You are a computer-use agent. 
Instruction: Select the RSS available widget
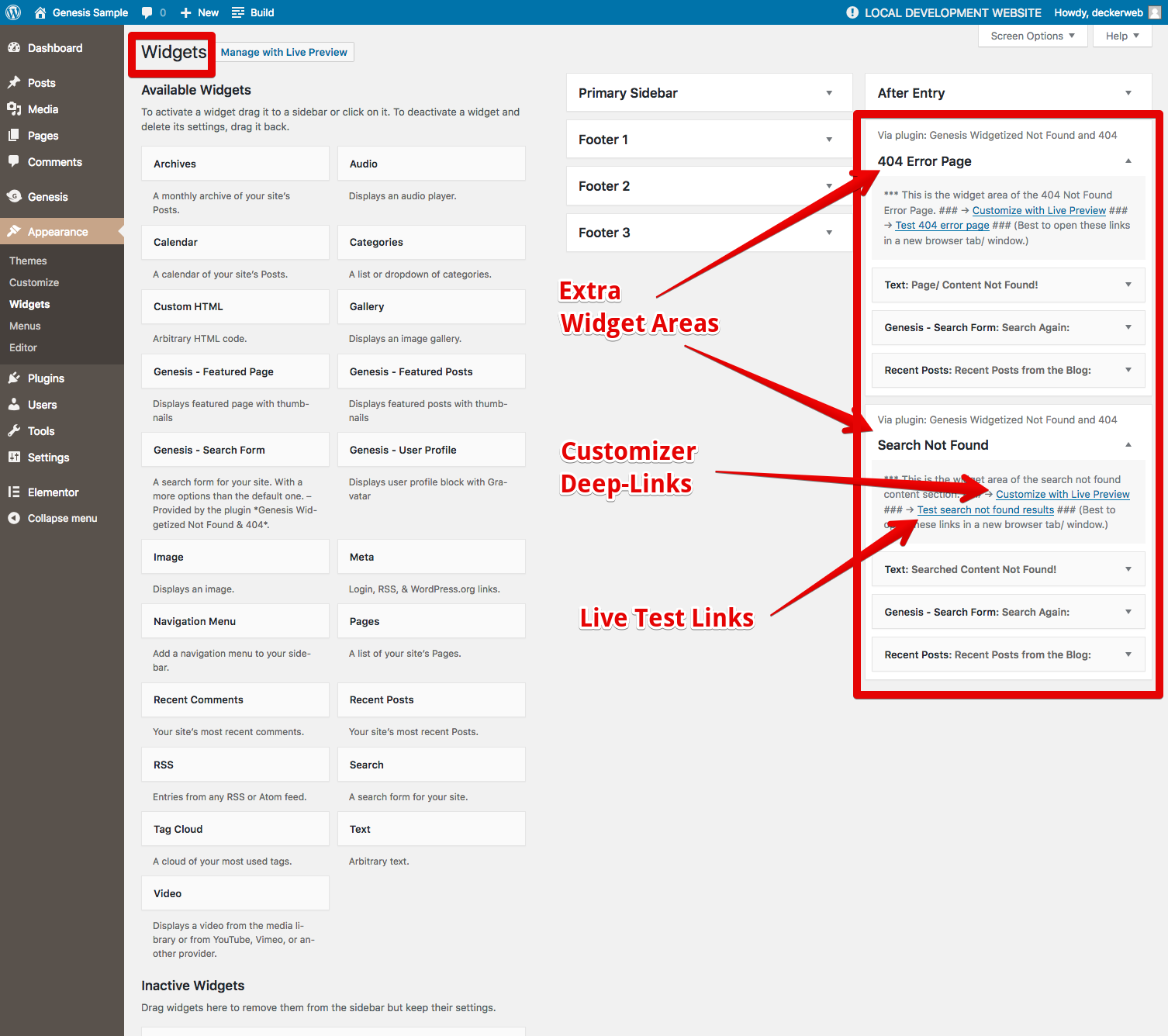pyautogui.click(x=235, y=765)
